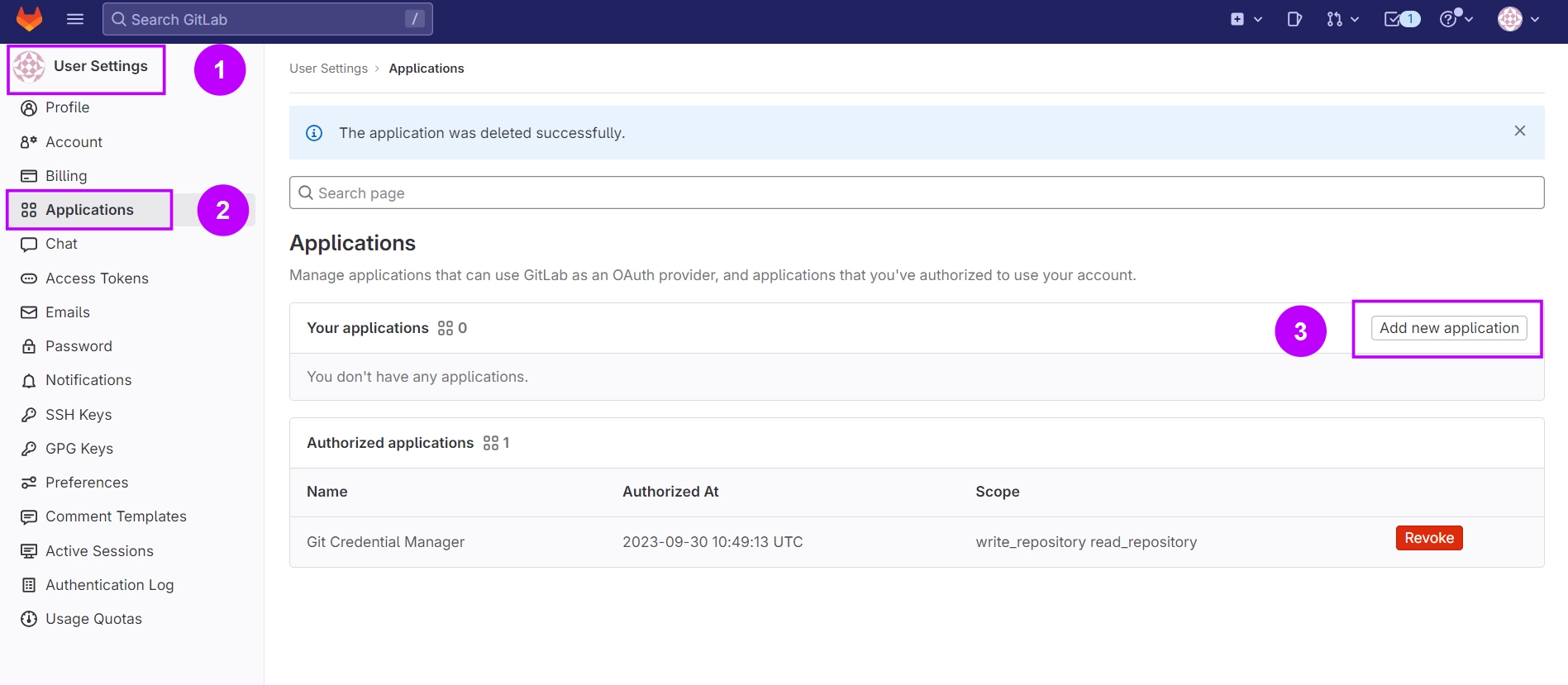Open the user avatar dropdown
1568x685 pixels.
click(1518, 19)
